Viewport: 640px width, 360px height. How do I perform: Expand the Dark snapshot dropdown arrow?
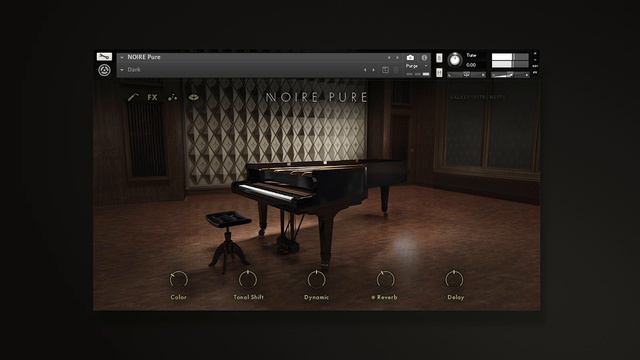[122, 70]
